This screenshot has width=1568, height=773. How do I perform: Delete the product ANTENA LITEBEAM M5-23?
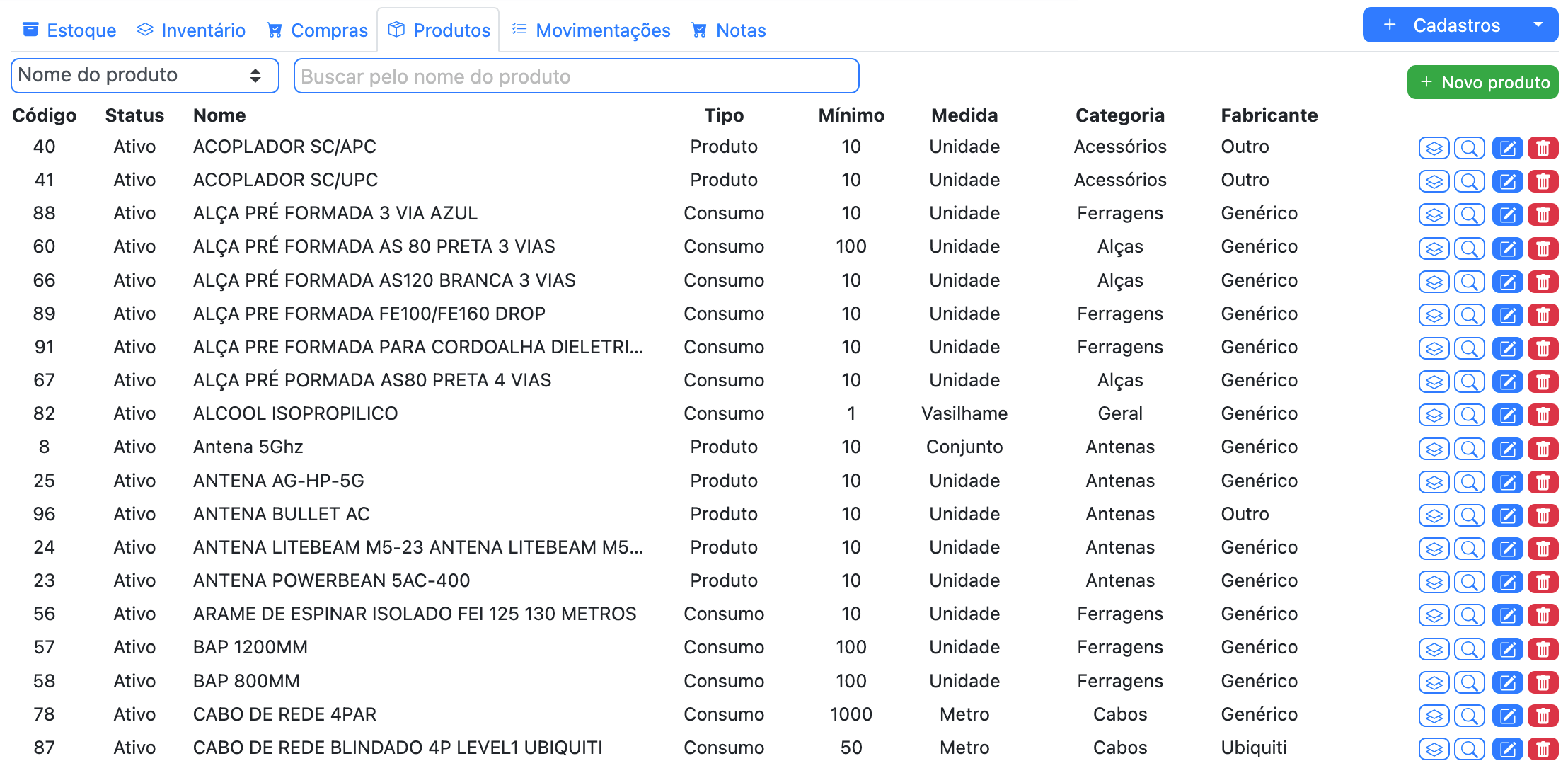click(x=1543, y=549)
